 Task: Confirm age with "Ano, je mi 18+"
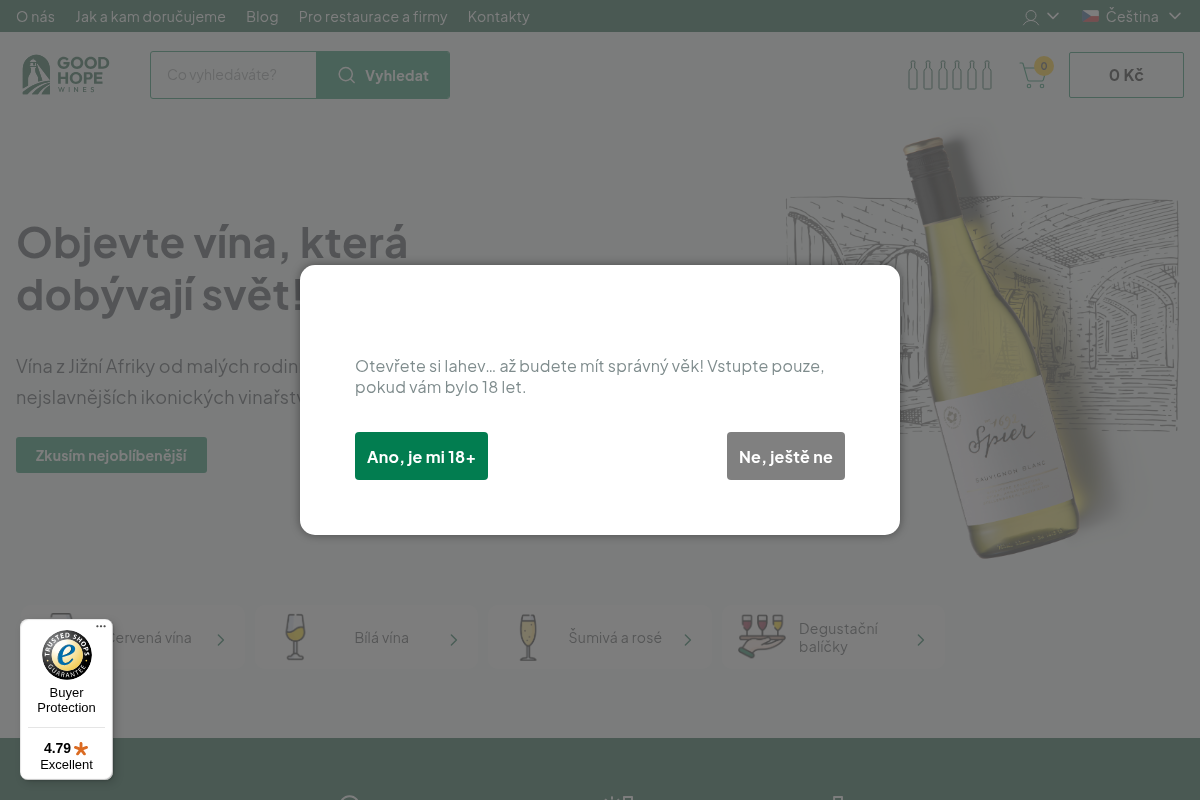pyautogui.click(x=421, y=456)
